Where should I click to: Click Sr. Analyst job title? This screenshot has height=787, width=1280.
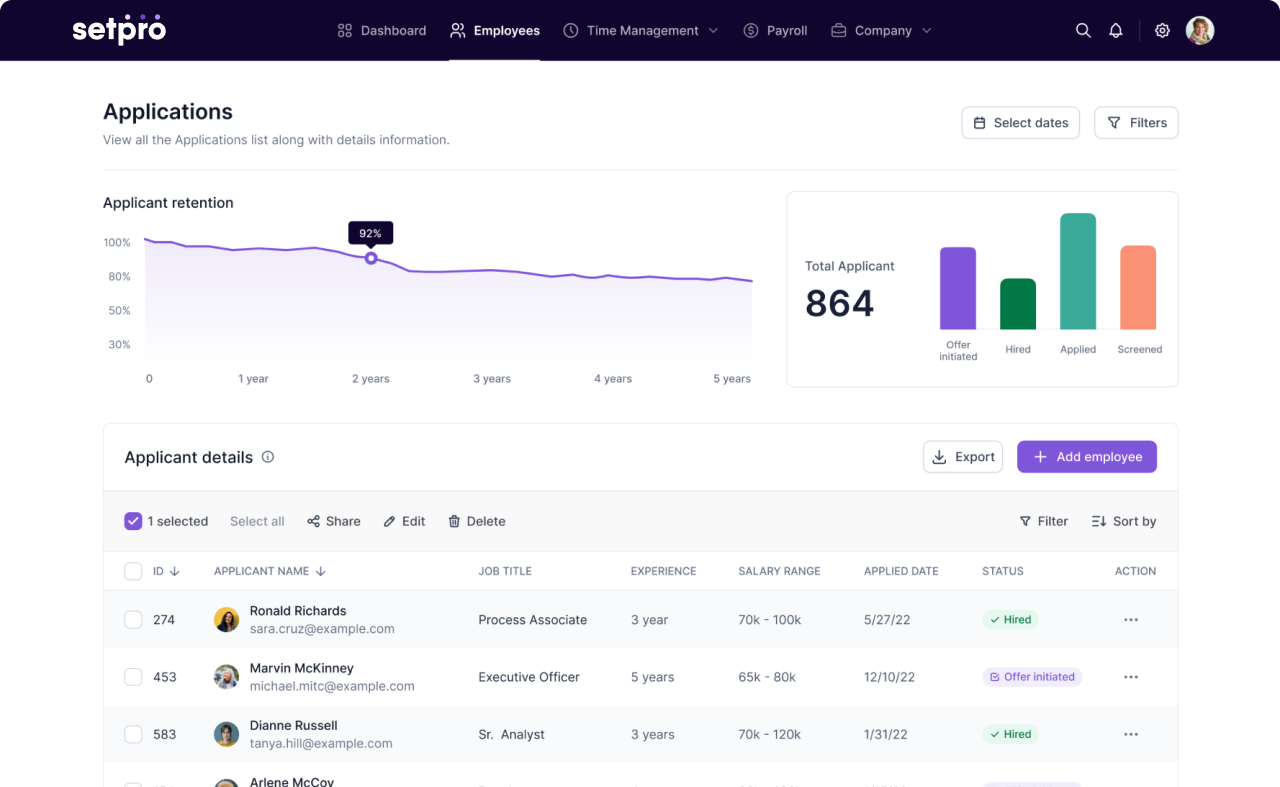[512, 734]
